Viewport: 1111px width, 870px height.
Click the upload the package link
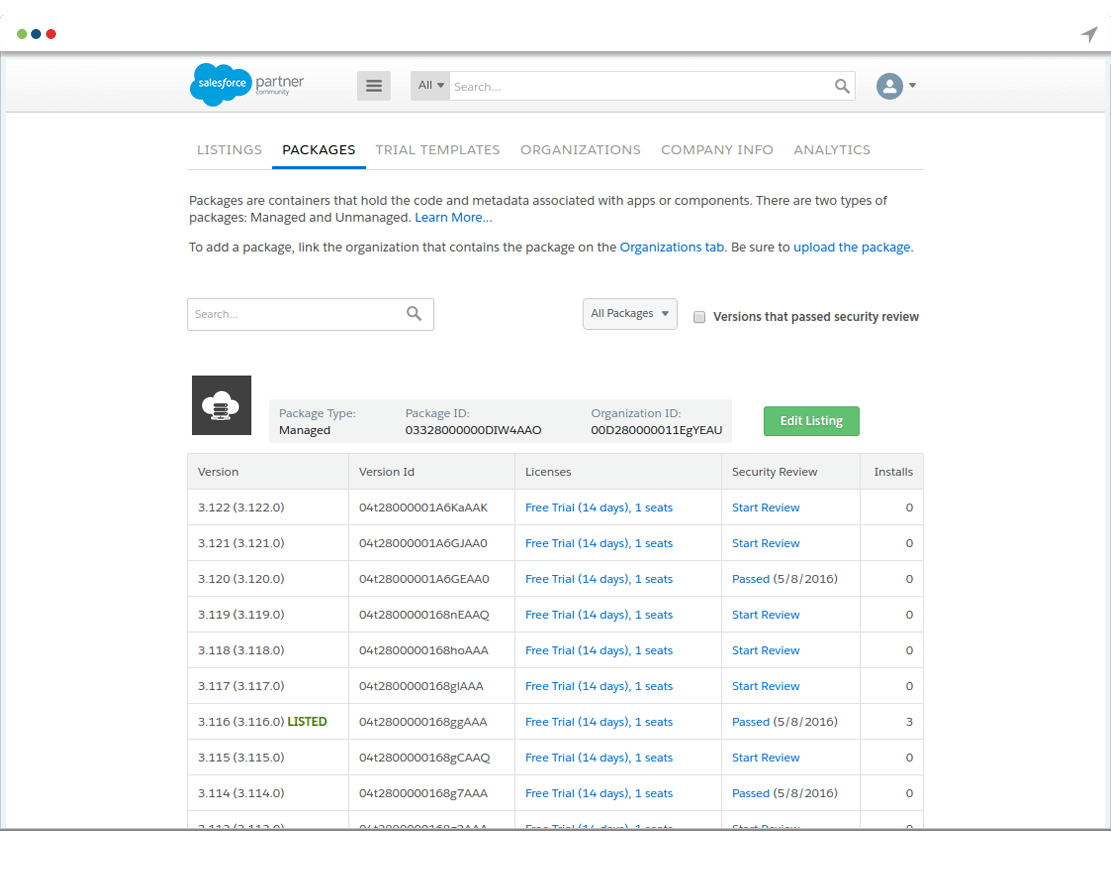pyautogui.click(x=852, y=247)
